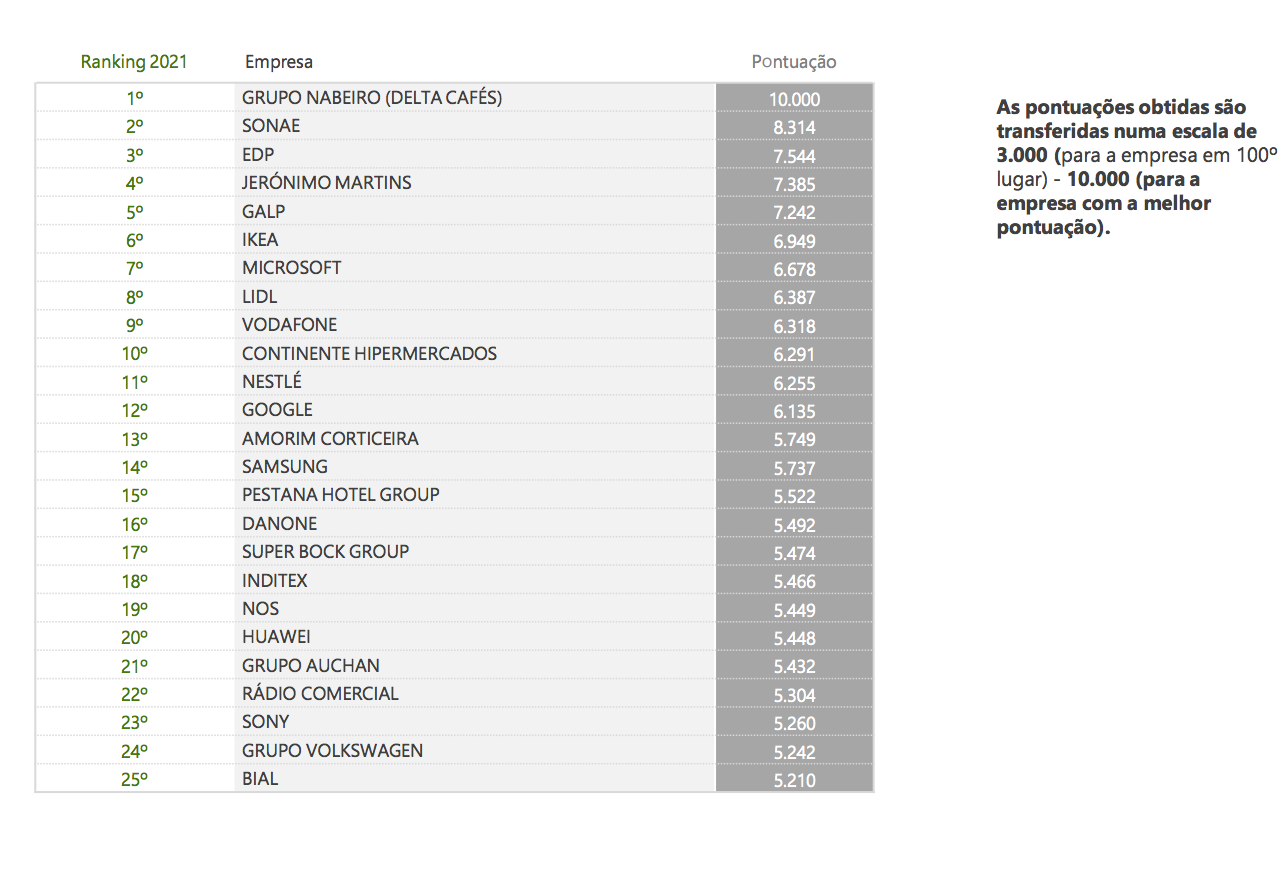Click the 10.000 score cell
The image size is (1286, 874).
794,99
